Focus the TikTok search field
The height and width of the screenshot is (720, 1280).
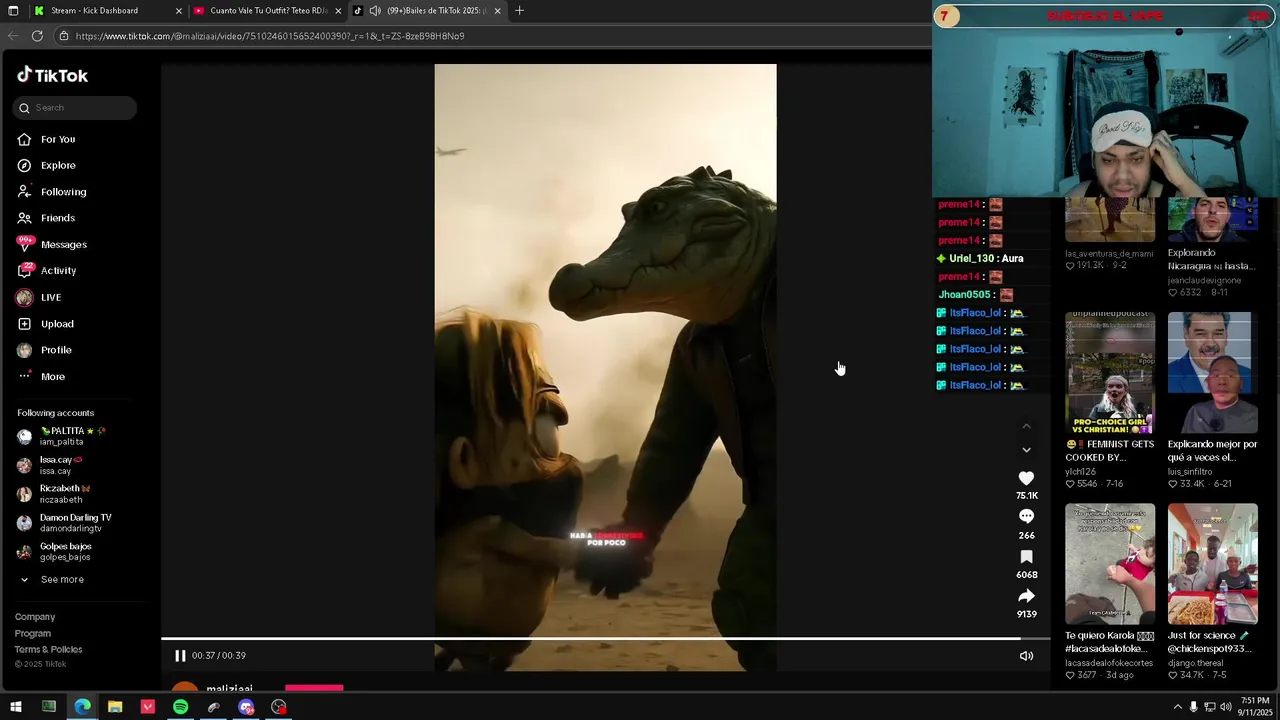tap(75, 108)
